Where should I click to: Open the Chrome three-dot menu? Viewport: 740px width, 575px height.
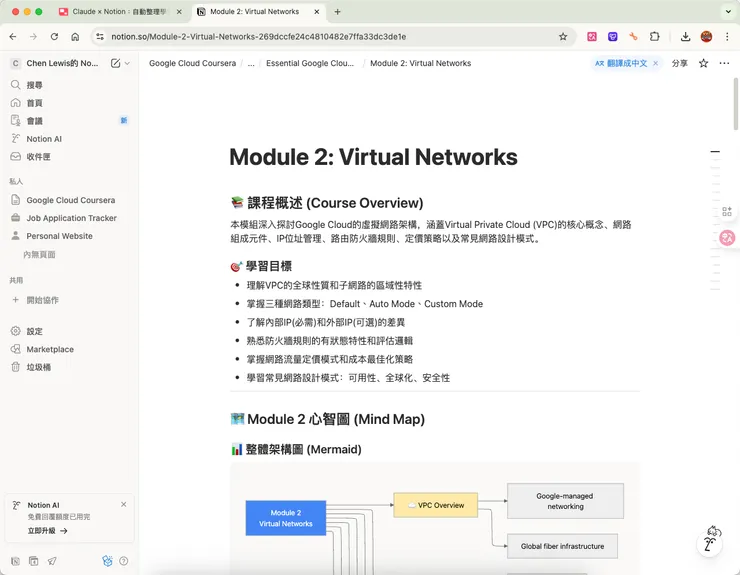727,36
